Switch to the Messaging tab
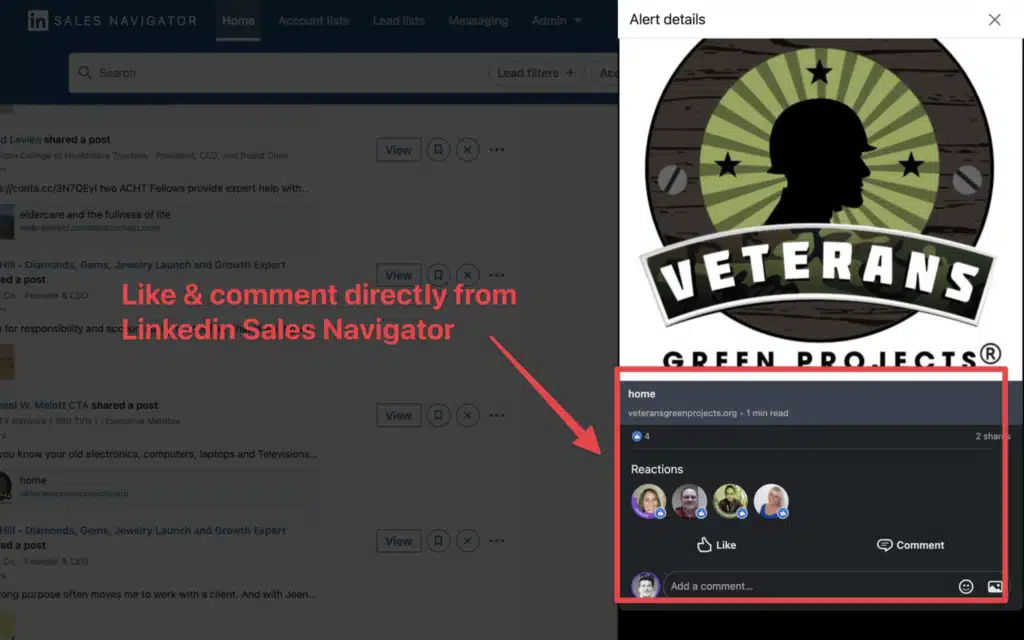 pyautogui.click(x=478, y=21)
